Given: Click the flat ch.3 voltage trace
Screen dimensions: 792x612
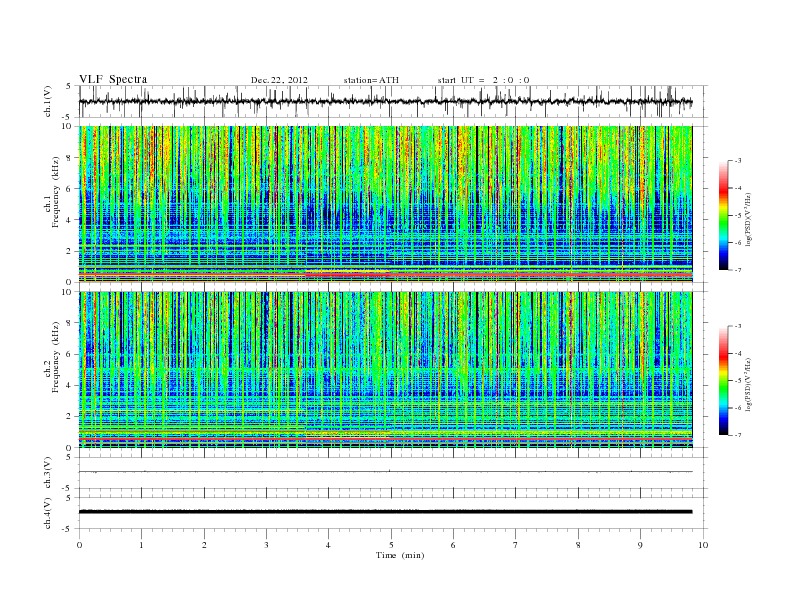Looking at the screenshot, I should tap(385, 472).
